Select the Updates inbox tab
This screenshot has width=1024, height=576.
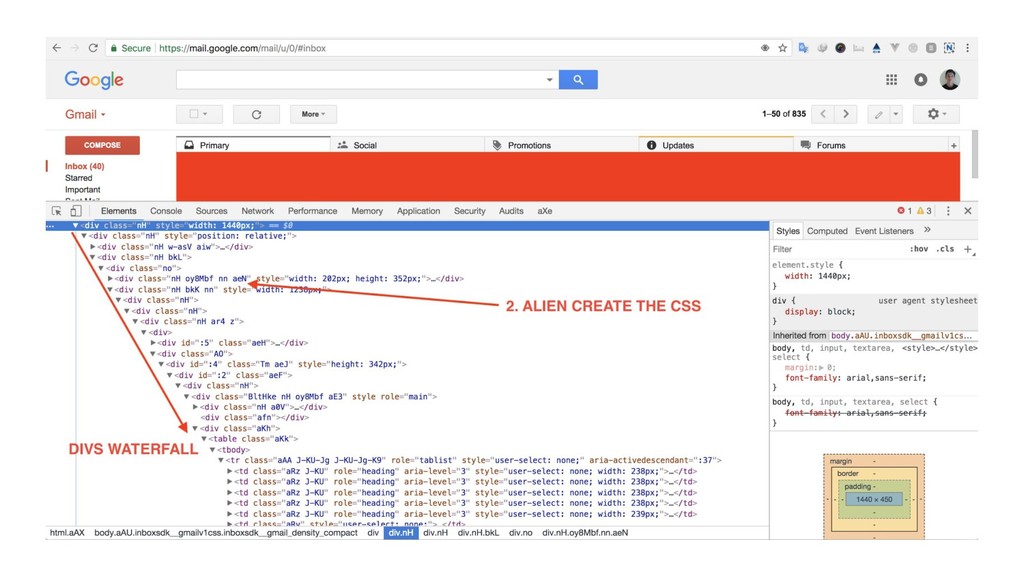[x=716, y=145]
